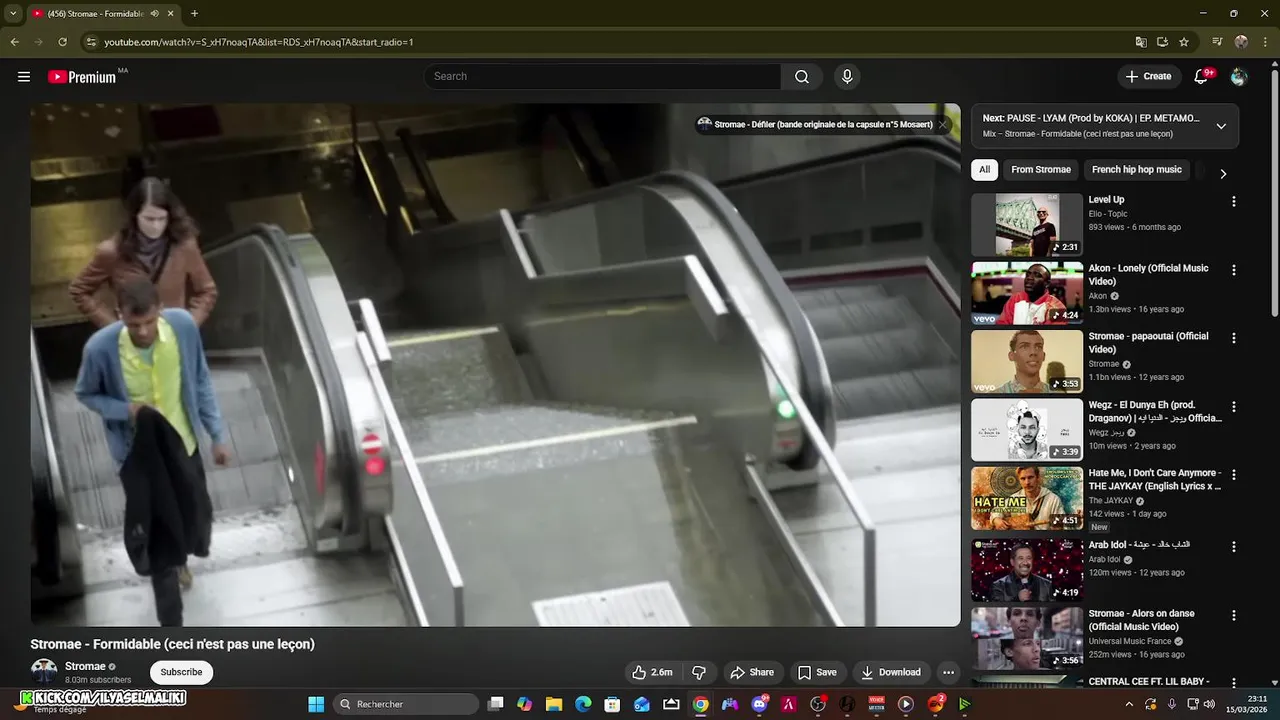View site information icon in address bar
The image size is (1280, 720).
coord(91,42)
